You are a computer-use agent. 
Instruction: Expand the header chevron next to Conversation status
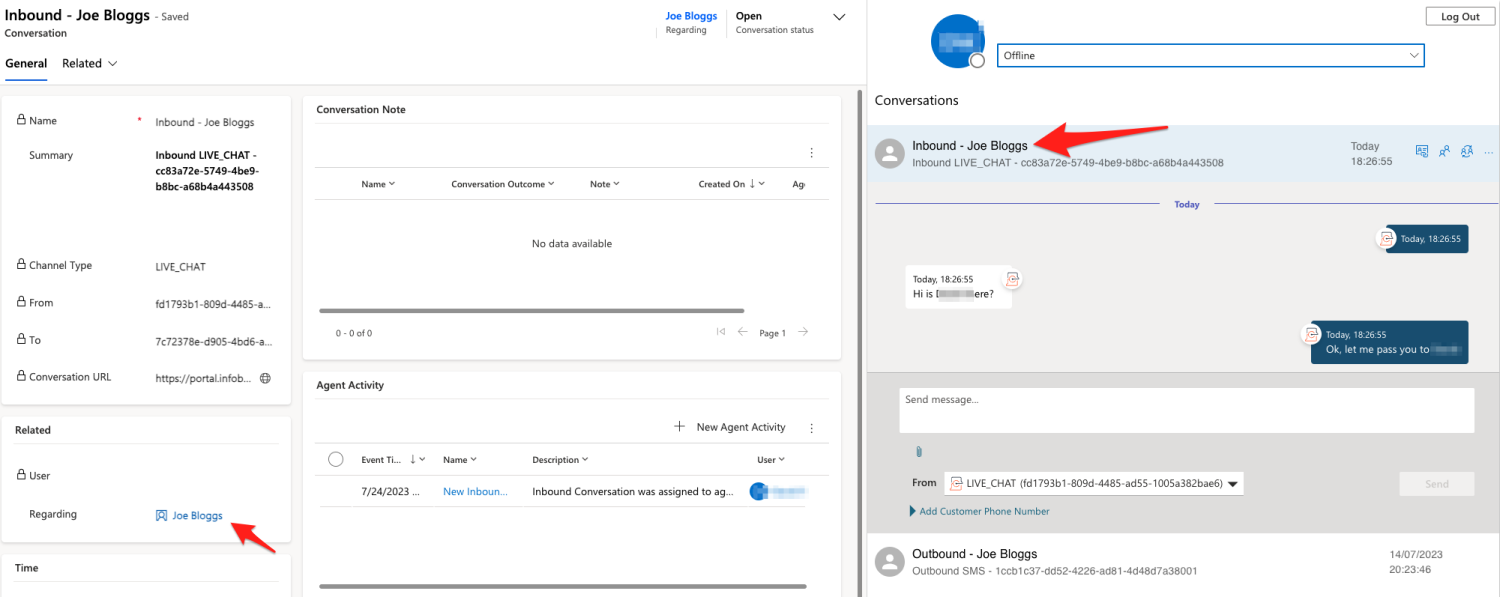839,17
